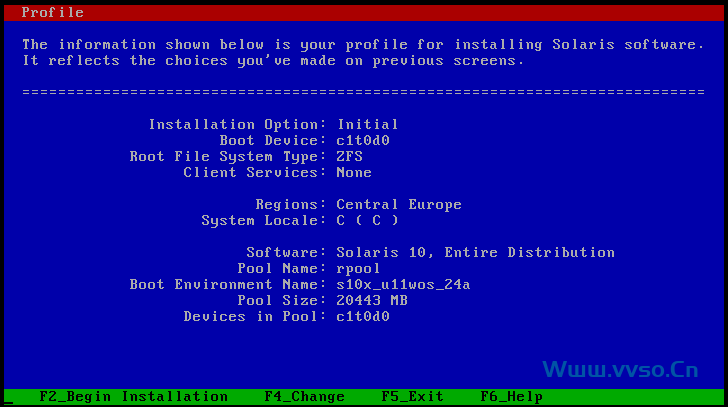Screen dimensions: 728x407
Task: Click 'None' beside Client Services
Action: tap(354, 173)
